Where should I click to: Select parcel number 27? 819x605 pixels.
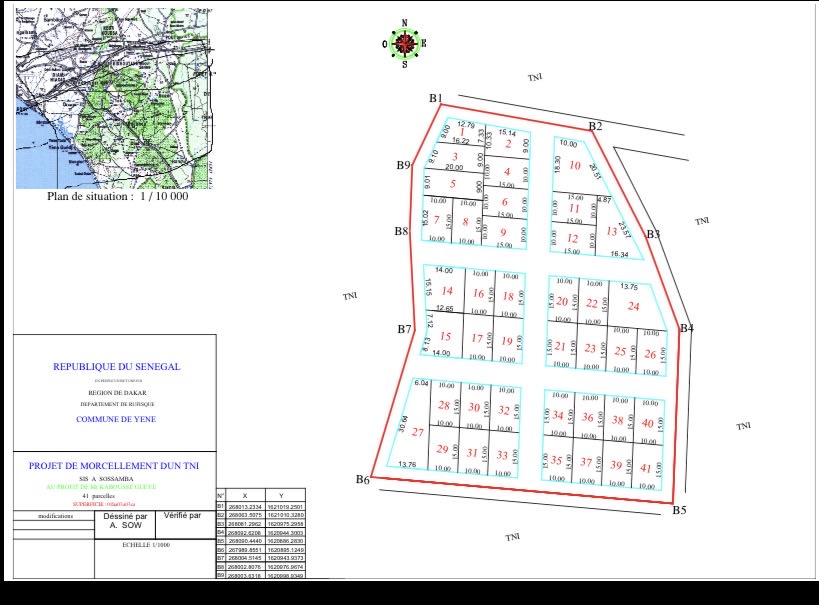417,432
